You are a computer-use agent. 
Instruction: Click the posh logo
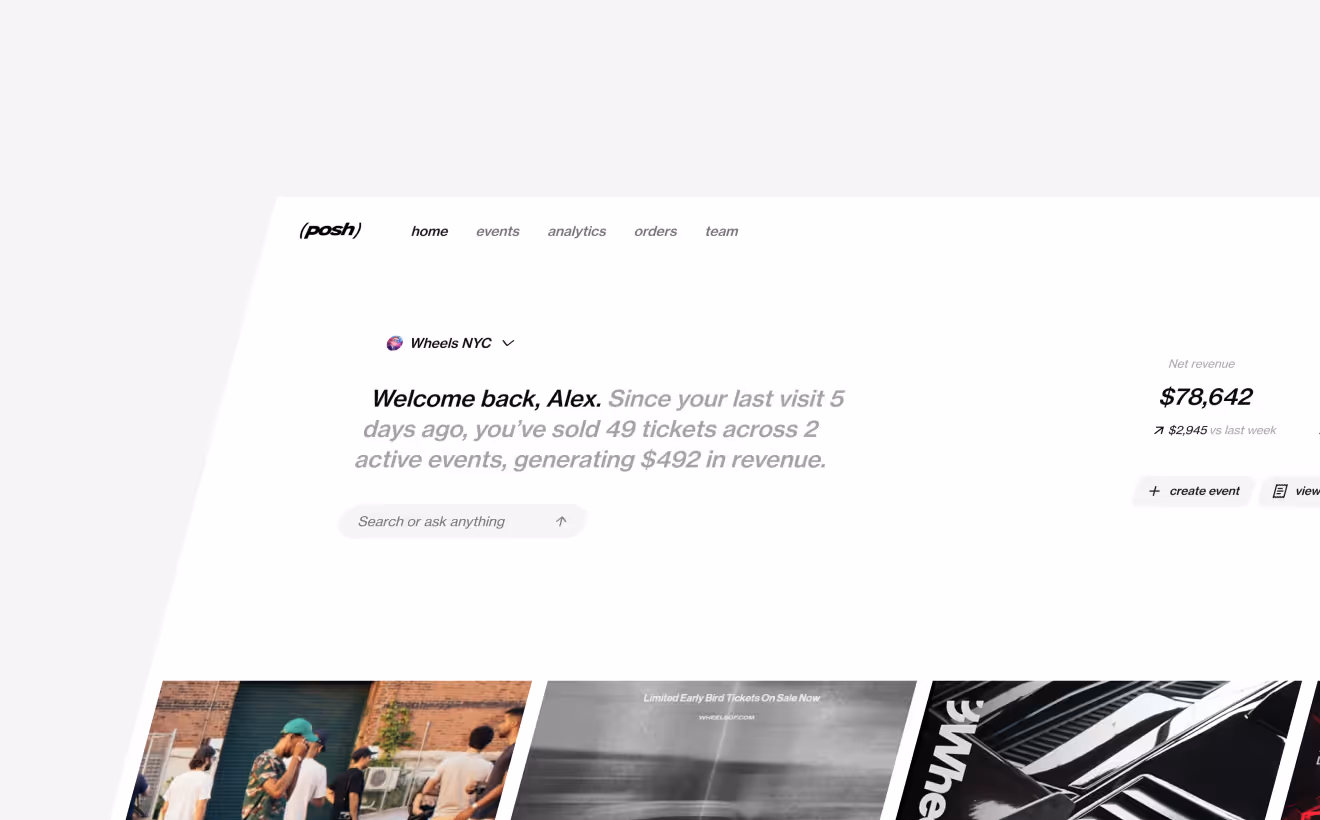tap(330, 230)
